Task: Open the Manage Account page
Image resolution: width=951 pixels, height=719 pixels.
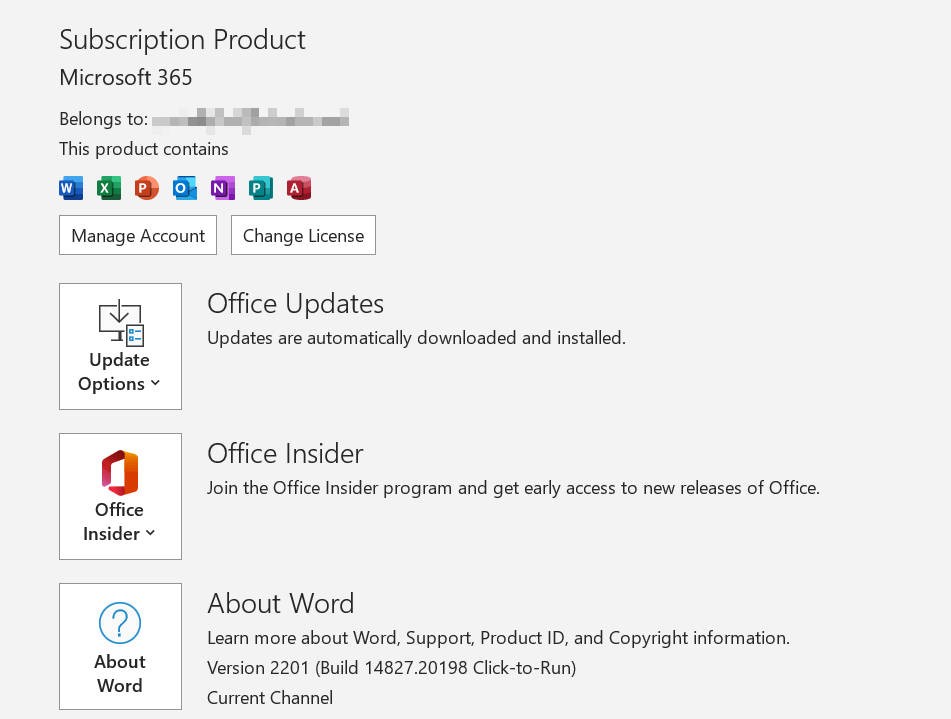Action: click(138, 235)
